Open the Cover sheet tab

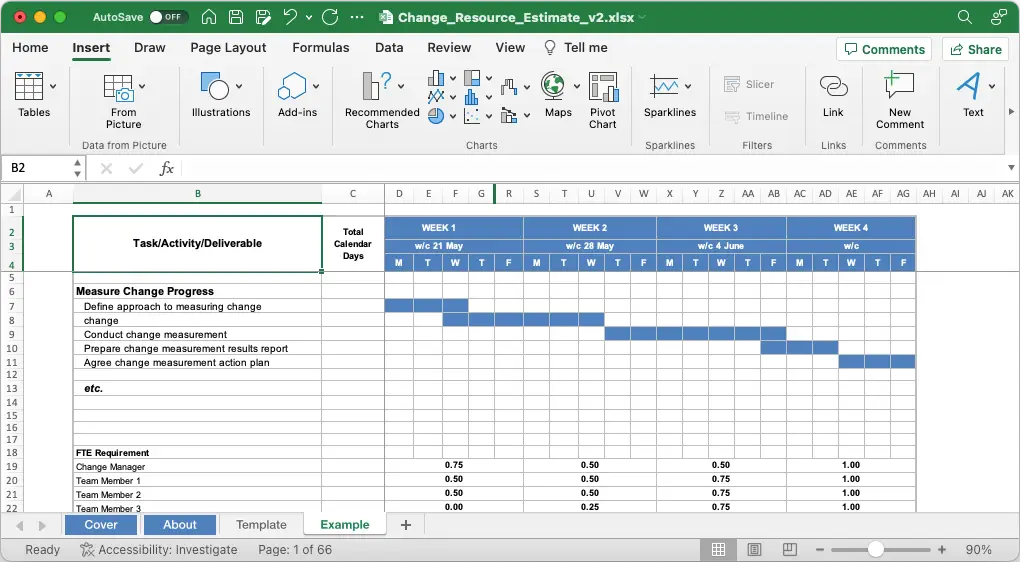tap(101, 525)
